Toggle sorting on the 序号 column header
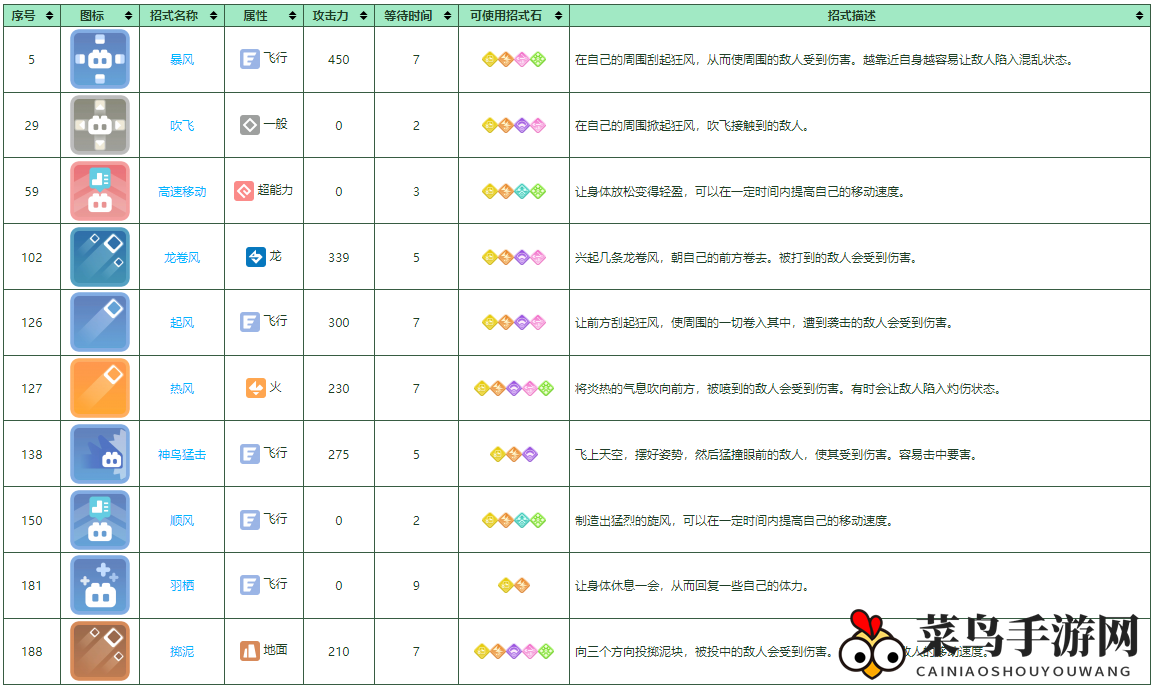 [x=31, y=15]
